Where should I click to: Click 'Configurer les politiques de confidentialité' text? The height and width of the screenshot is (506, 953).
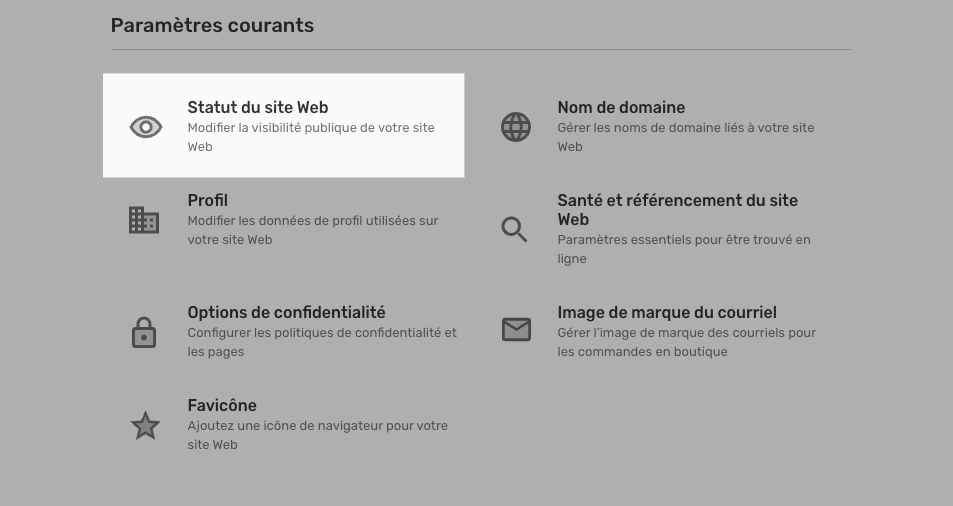[x=322, y=342]
